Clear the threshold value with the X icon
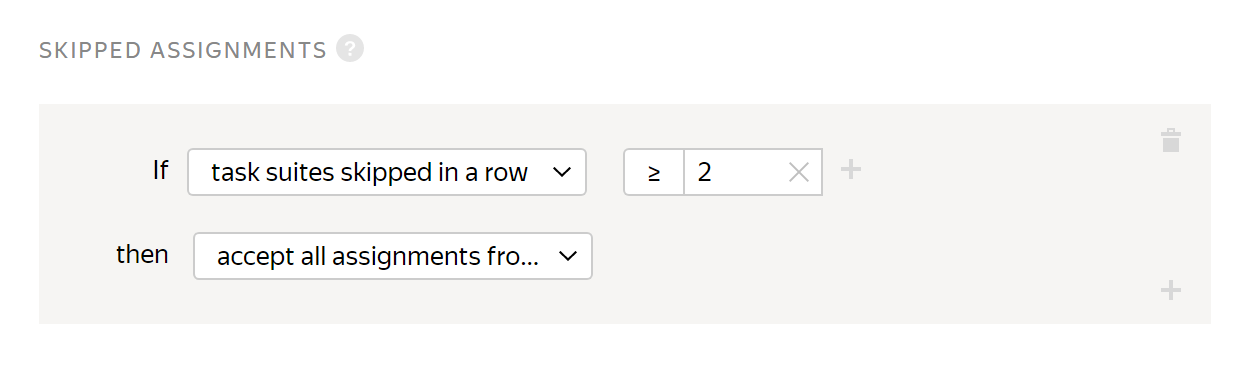The height and width of the screenshot is (368, 1250). point(799,172)
